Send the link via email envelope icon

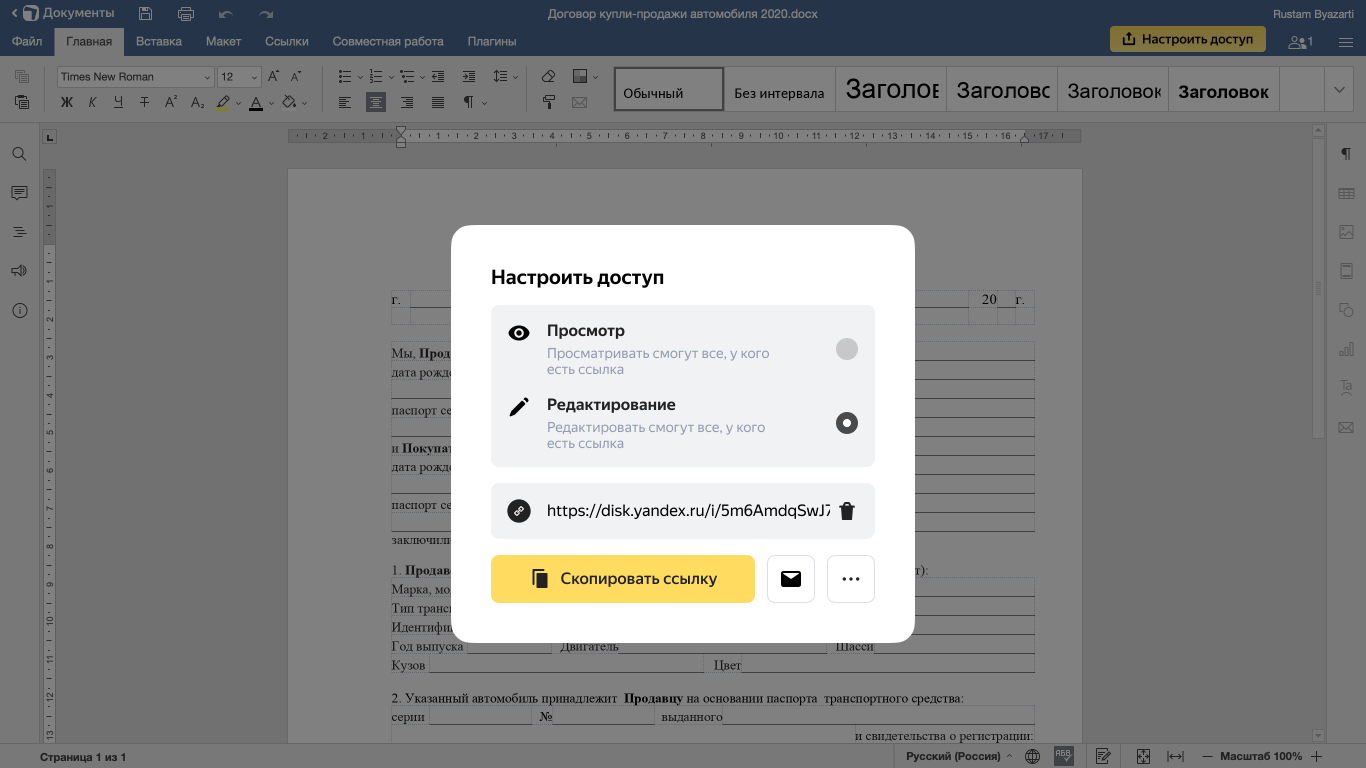click(x=791, y=579)
